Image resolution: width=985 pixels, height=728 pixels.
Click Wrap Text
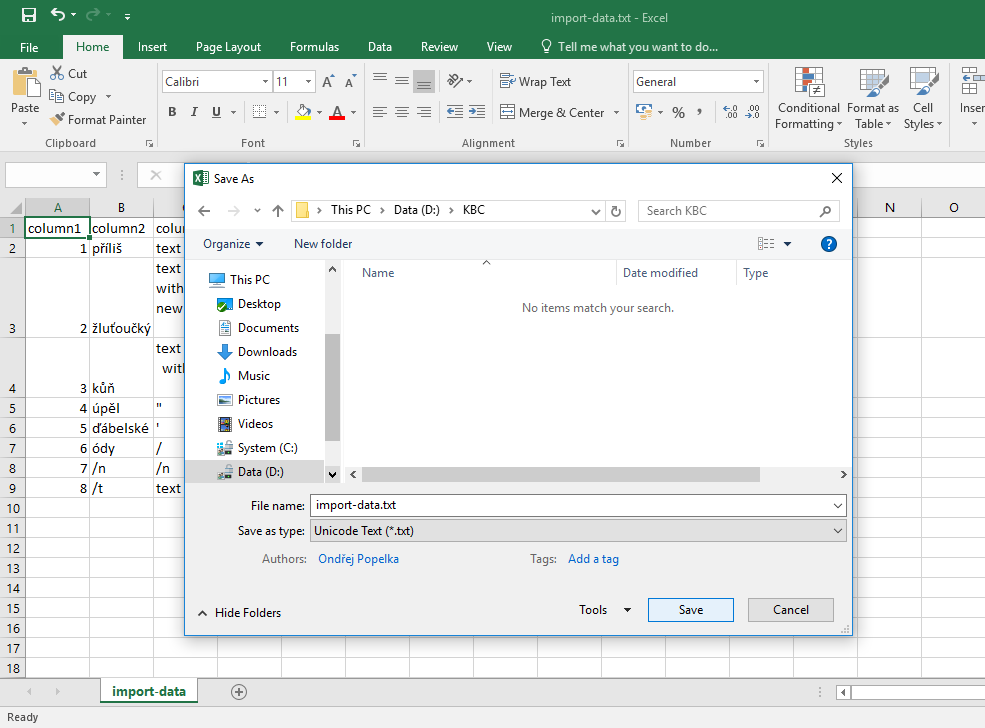pos(535,82)
